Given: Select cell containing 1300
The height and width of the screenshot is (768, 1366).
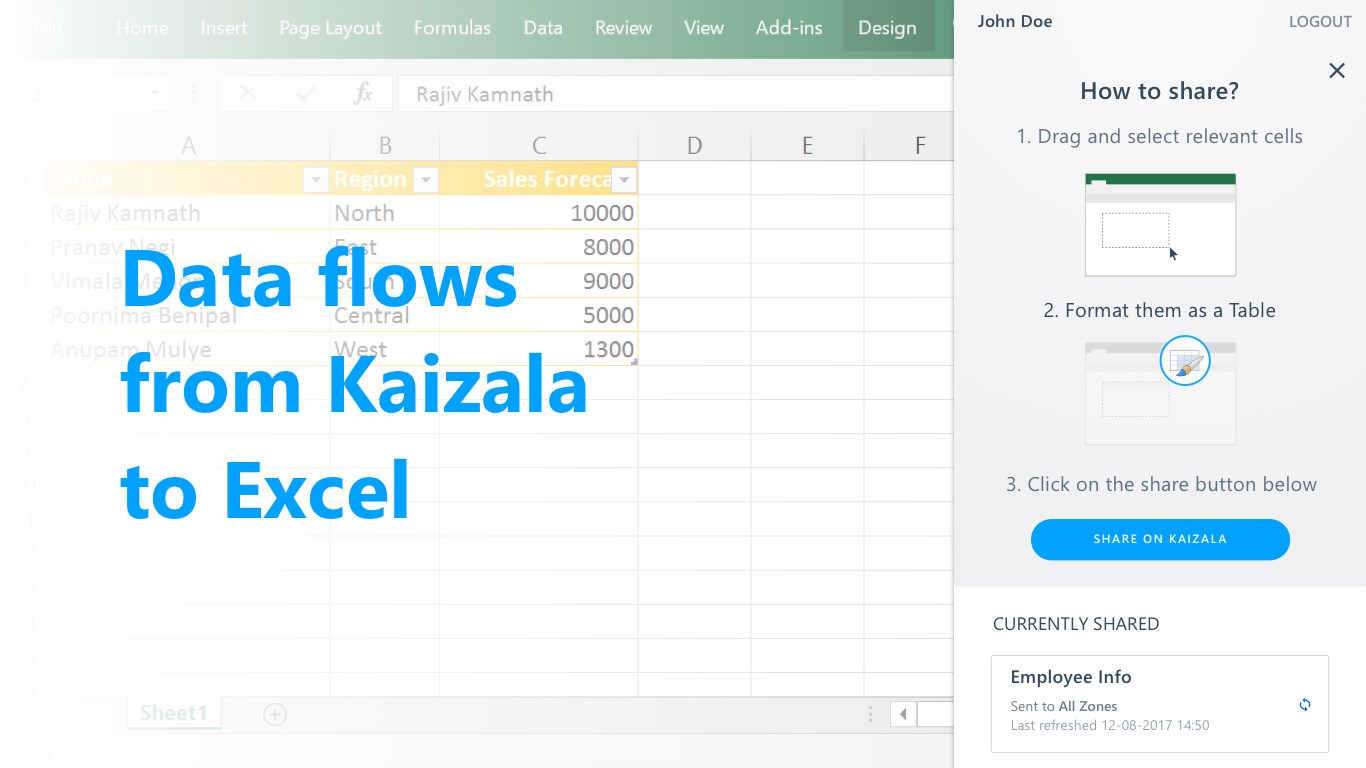Looking at the screenshot, I should pyautogui.click(x=539, y=349).
